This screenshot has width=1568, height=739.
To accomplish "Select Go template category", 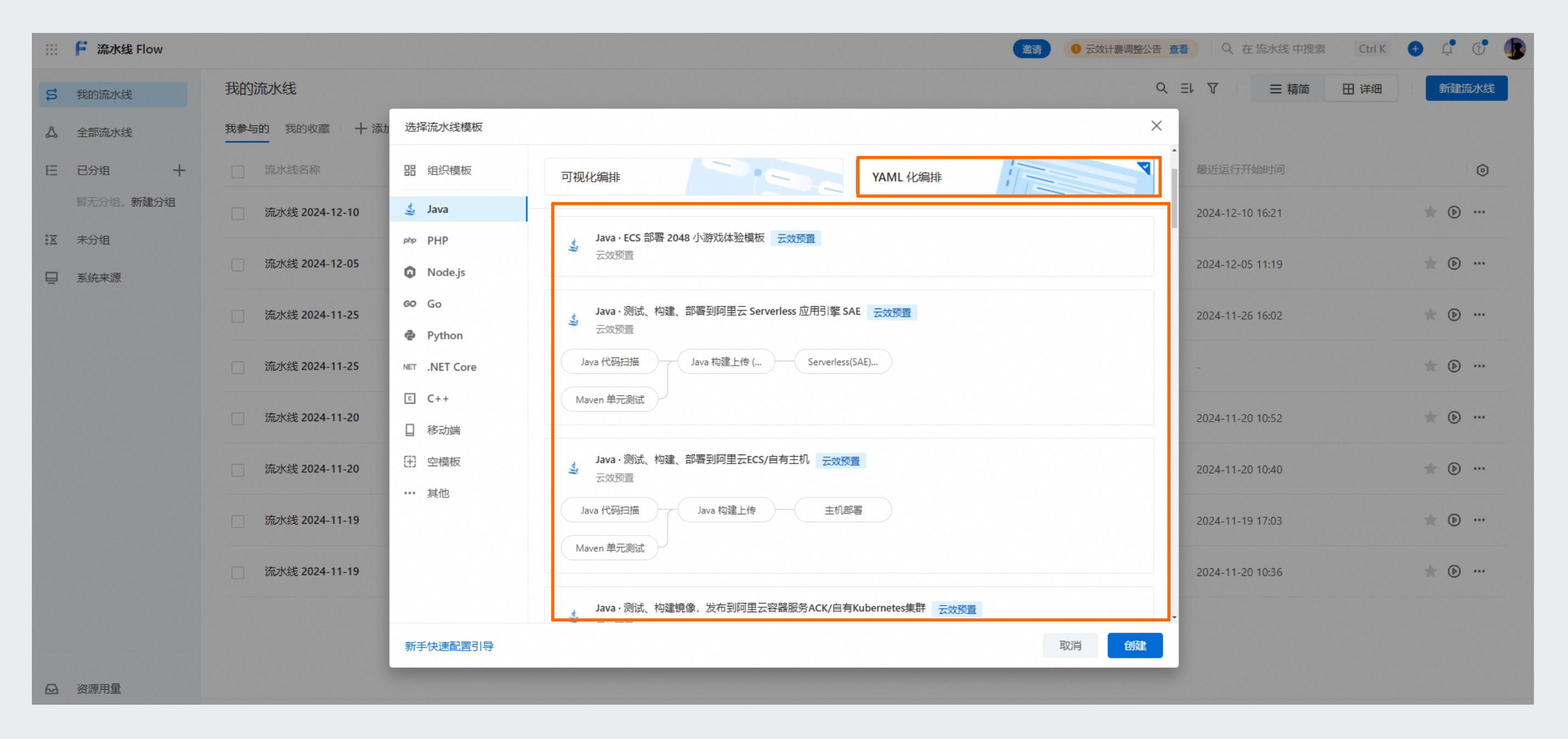I will (x=458, y=304).
